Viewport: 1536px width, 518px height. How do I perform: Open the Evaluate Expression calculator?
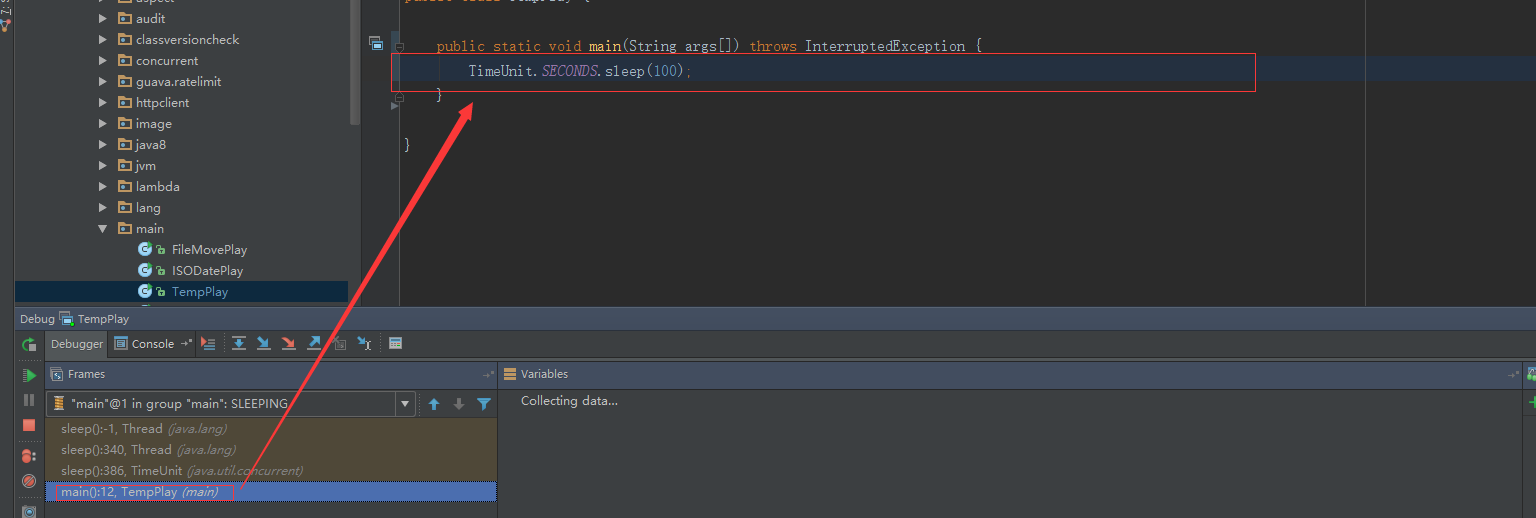click(396, 343)
